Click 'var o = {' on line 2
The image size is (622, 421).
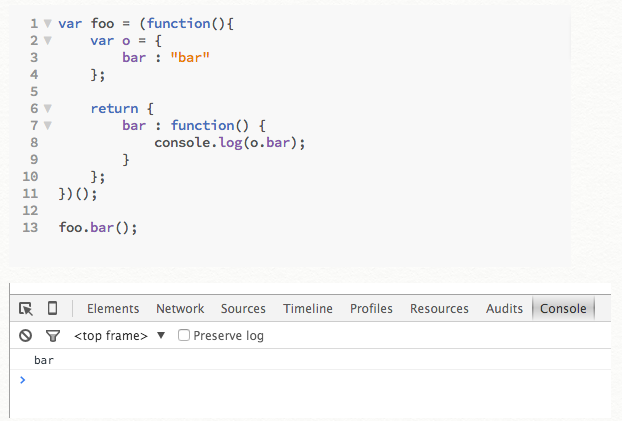point(126,40)
